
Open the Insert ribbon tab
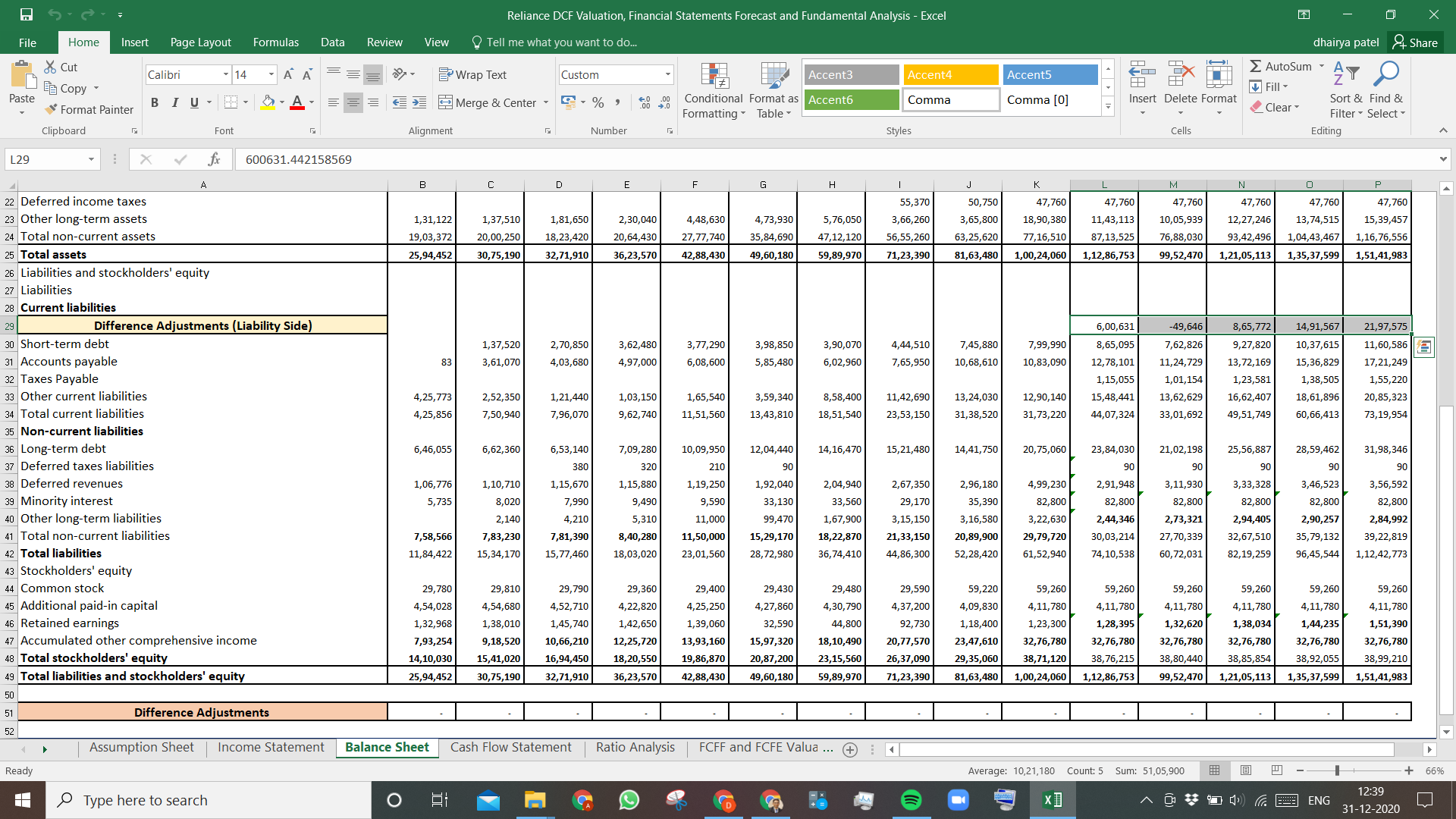(135, 42)
